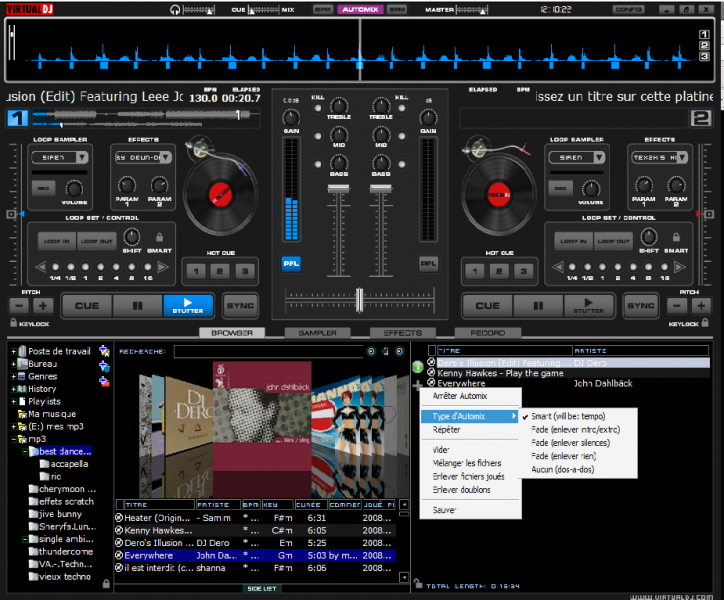The height and width of the screenshot is (600, 724).
Task: Trigger hot cue 2 on the left deck
Action: tap(218, 271)
